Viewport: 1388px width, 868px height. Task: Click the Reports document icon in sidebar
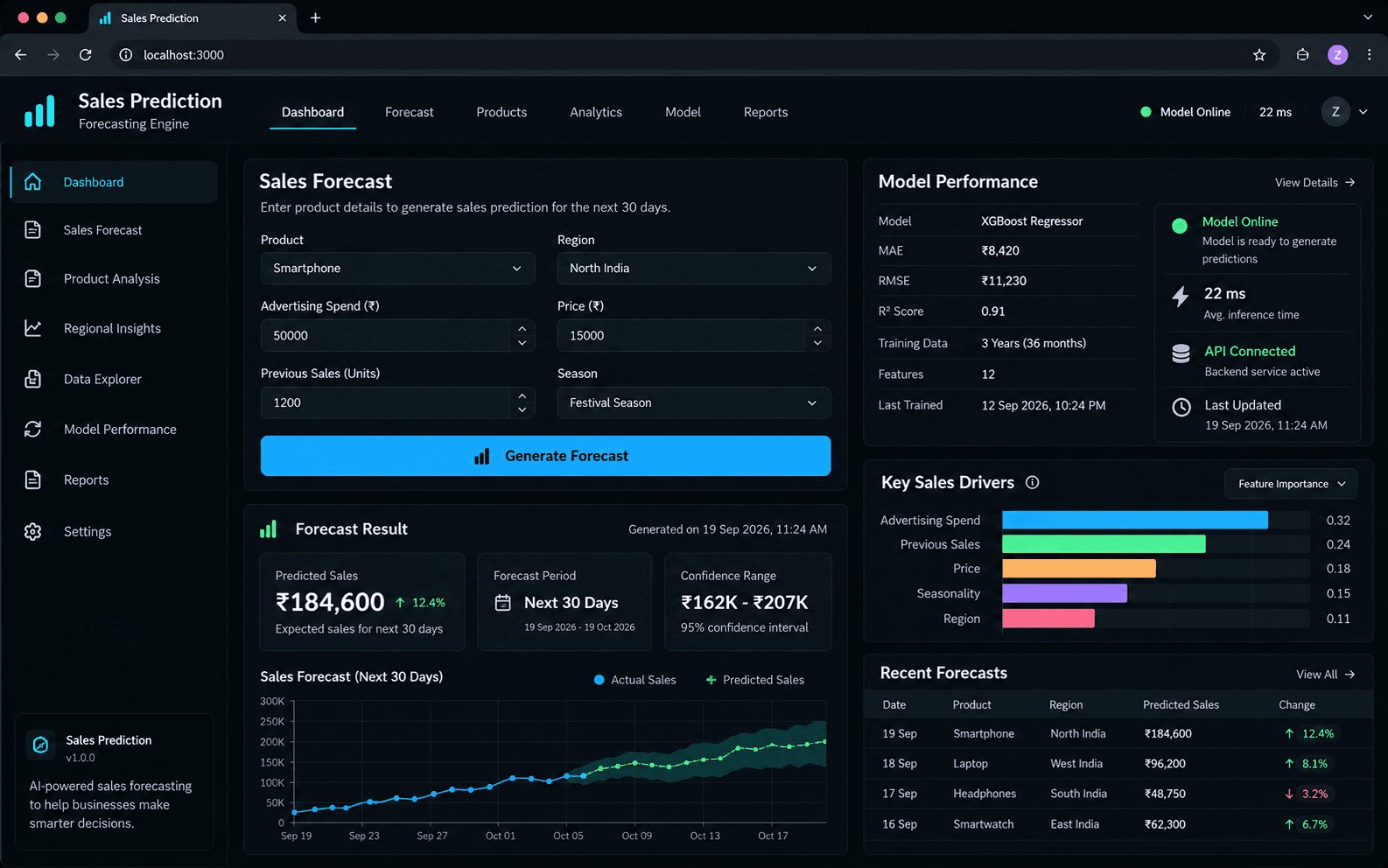coord(32,479)
